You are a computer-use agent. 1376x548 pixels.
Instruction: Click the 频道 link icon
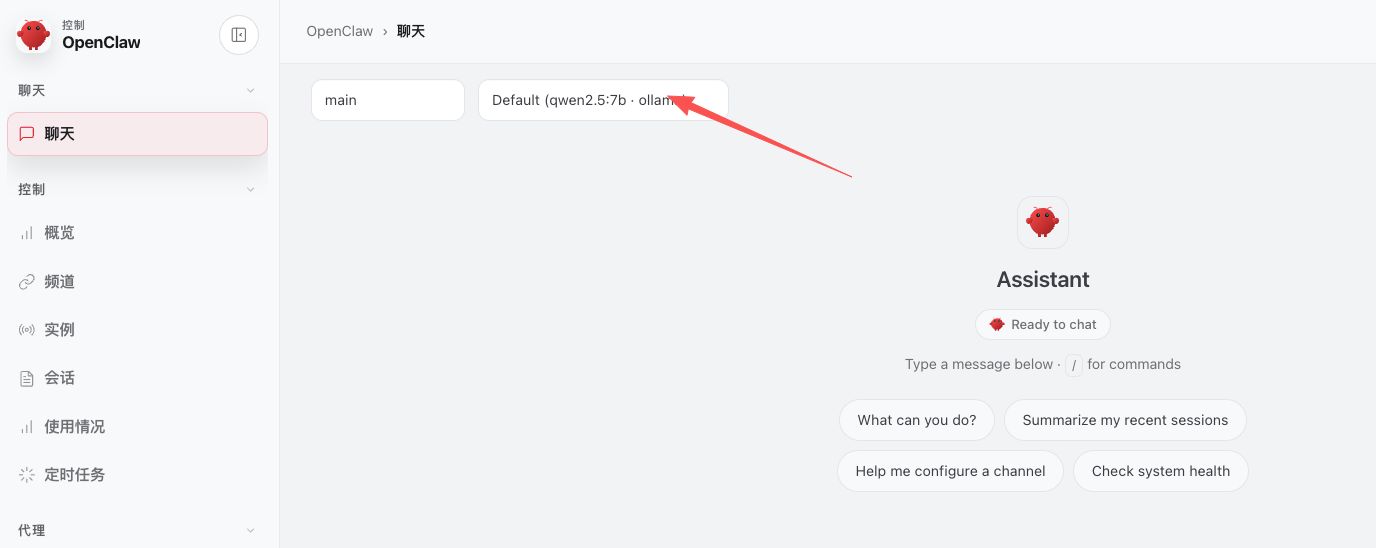[x=27, y=282]
